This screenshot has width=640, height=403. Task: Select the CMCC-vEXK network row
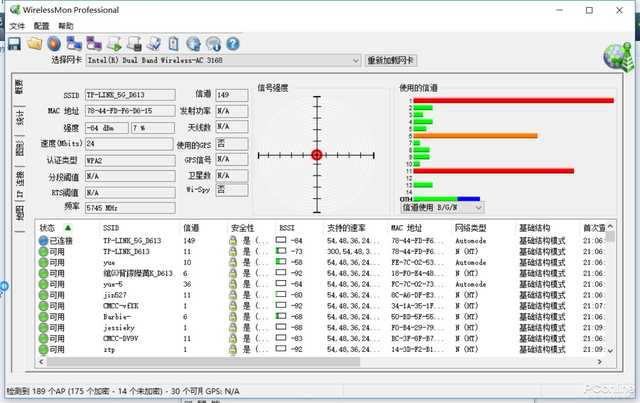322,306
